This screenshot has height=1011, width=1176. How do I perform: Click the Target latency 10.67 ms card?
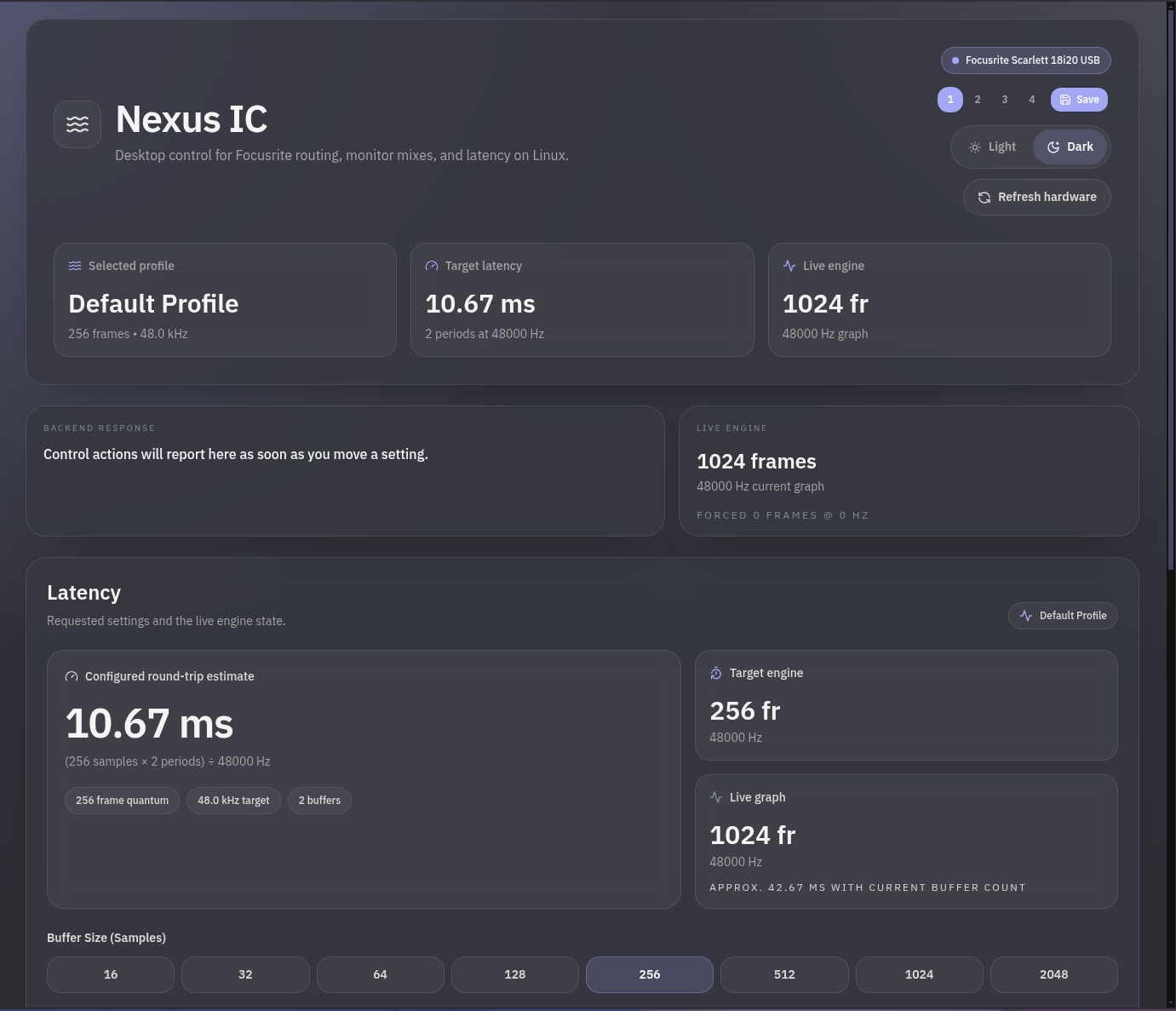(582, 300)
